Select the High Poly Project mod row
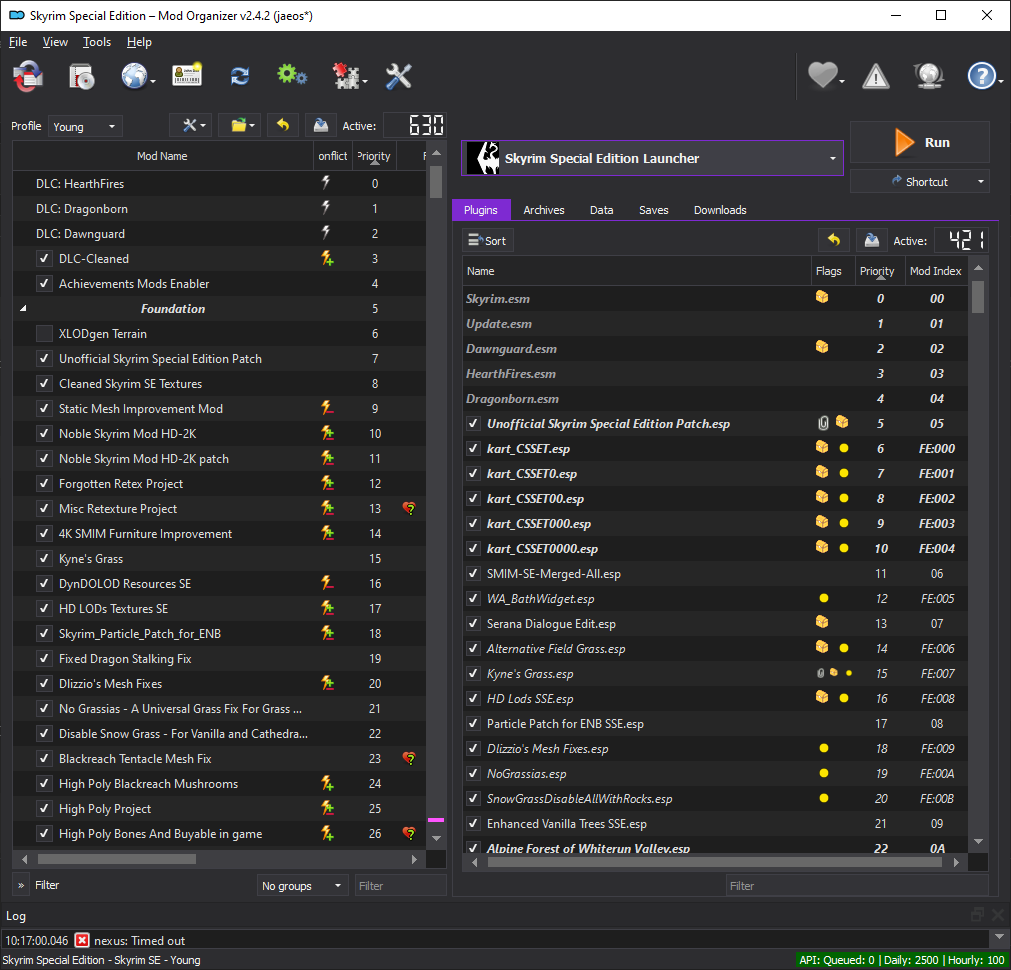Viewport: 1011px width, 970px height. [219, 809]
